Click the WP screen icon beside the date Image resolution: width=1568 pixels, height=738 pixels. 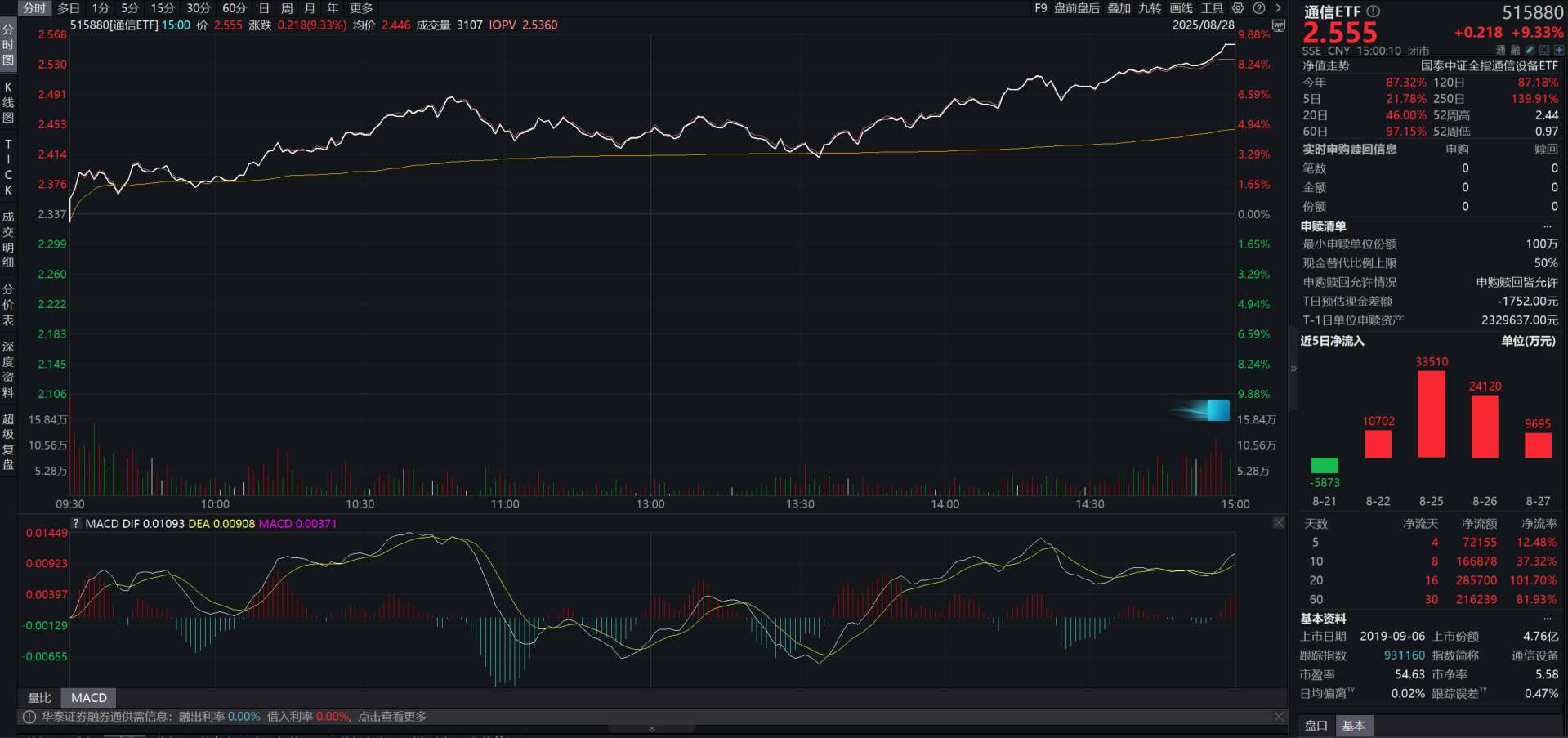[x=1279, y=25]
